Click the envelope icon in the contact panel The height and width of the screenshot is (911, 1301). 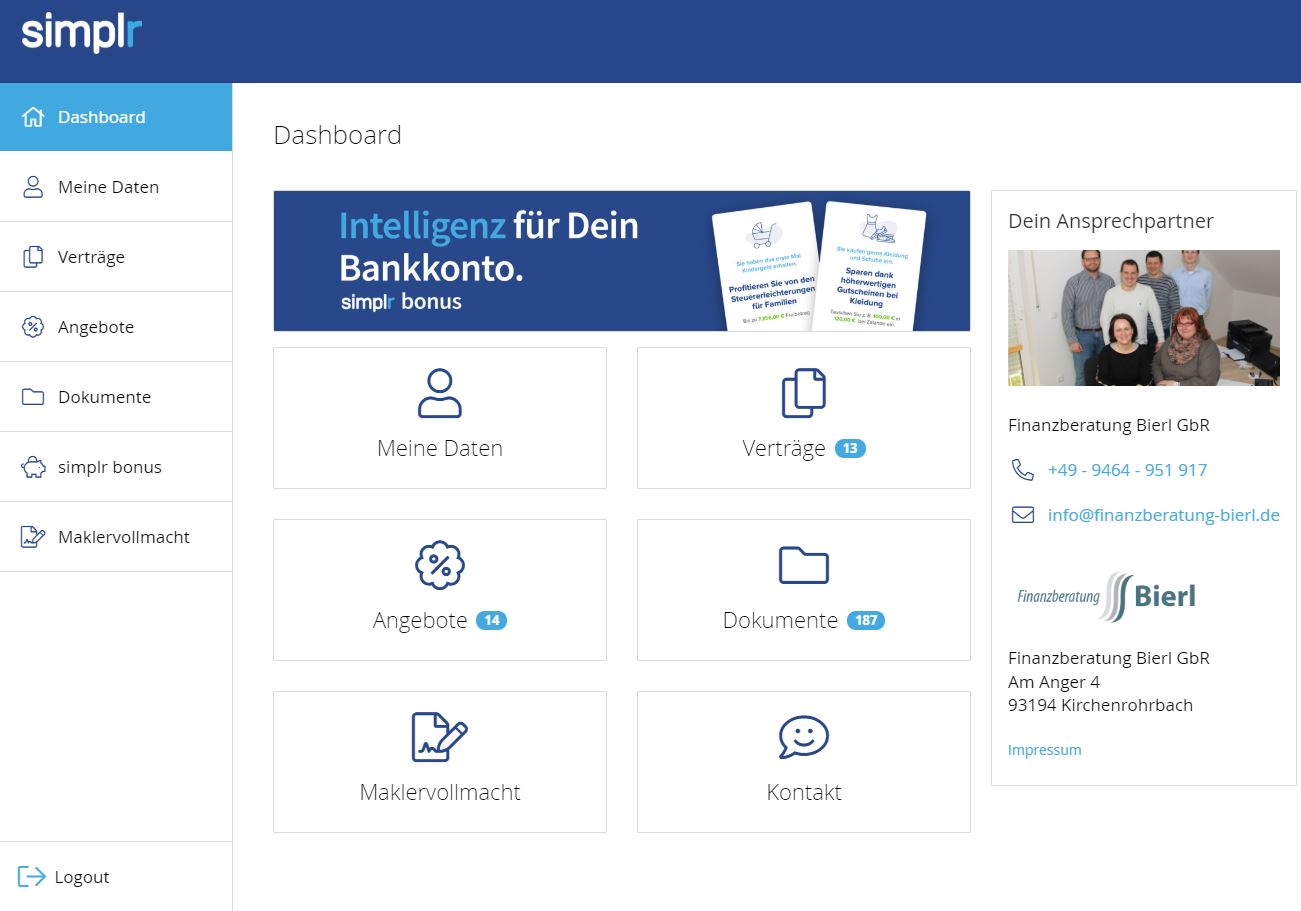[x=1023, y=515]
